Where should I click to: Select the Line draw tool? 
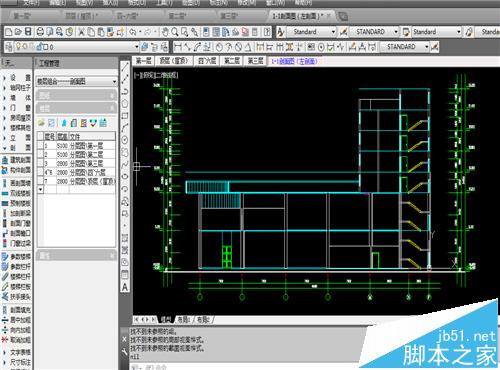(125, 66)
